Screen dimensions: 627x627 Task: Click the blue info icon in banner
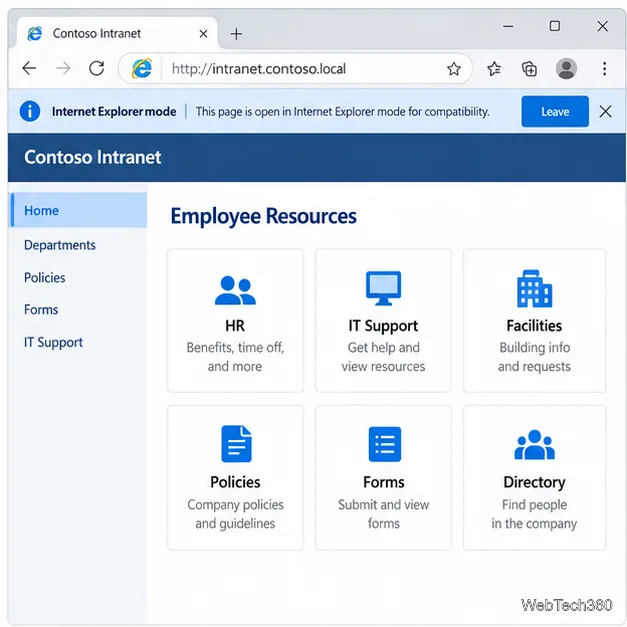tap(30, 111)
